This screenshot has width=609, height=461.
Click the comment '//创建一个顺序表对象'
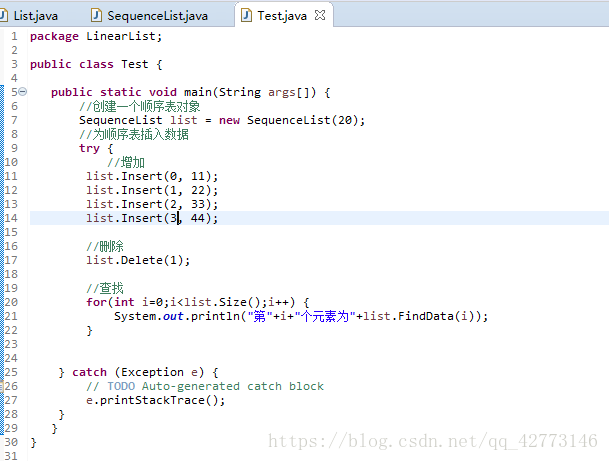[140, 106]
